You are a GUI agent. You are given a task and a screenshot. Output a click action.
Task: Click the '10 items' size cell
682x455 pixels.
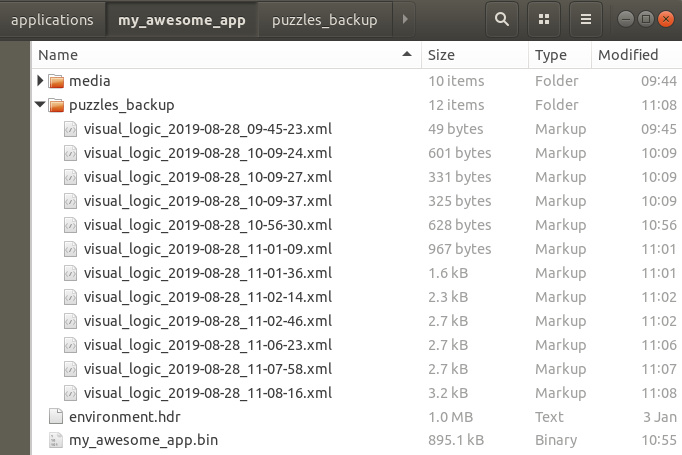456,81
